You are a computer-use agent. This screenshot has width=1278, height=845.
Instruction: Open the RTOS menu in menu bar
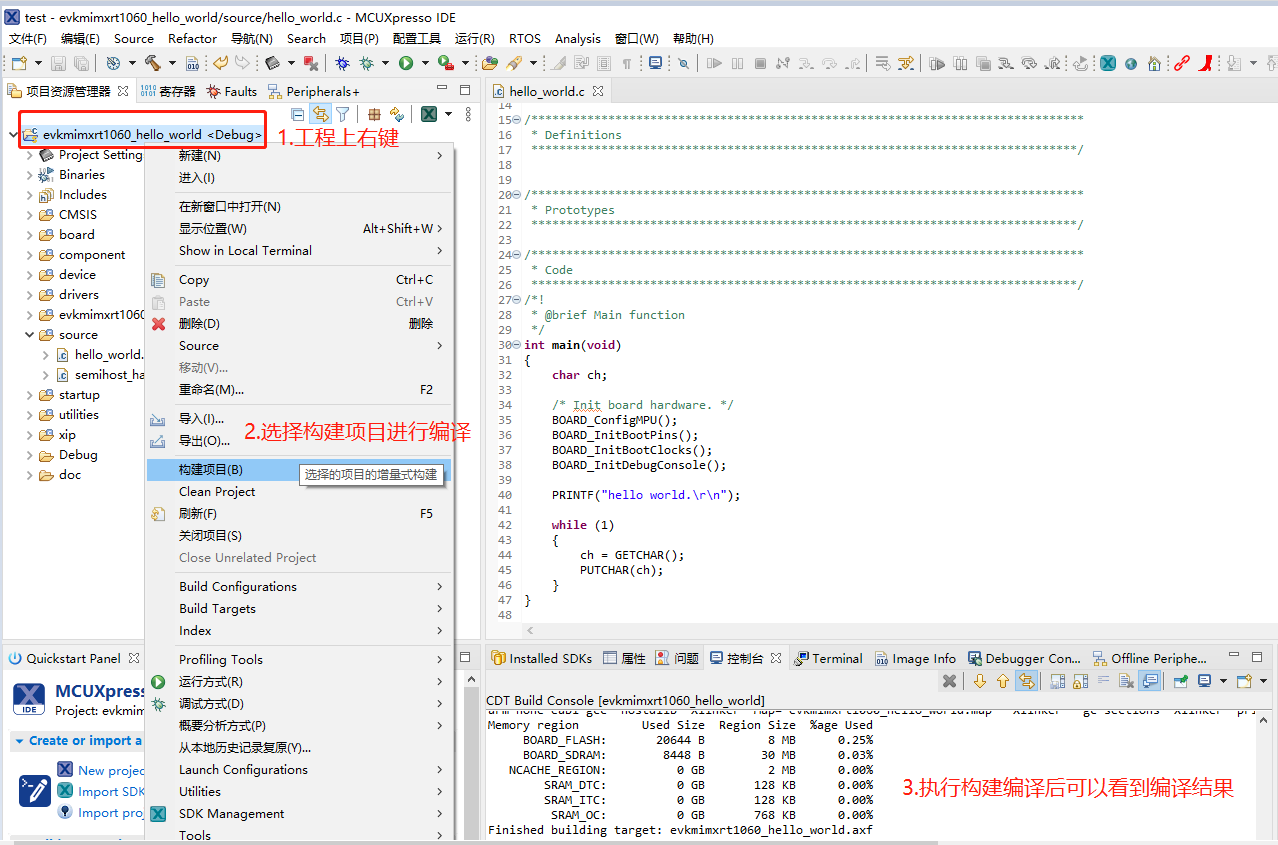525,39
